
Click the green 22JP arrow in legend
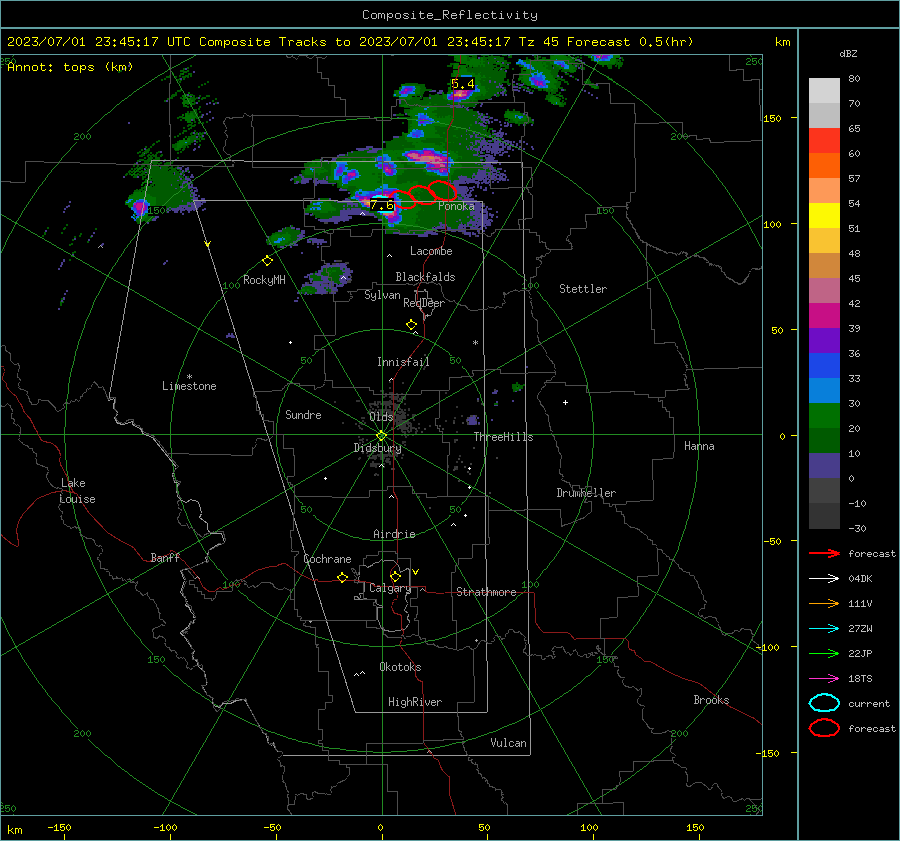[824, 653]
